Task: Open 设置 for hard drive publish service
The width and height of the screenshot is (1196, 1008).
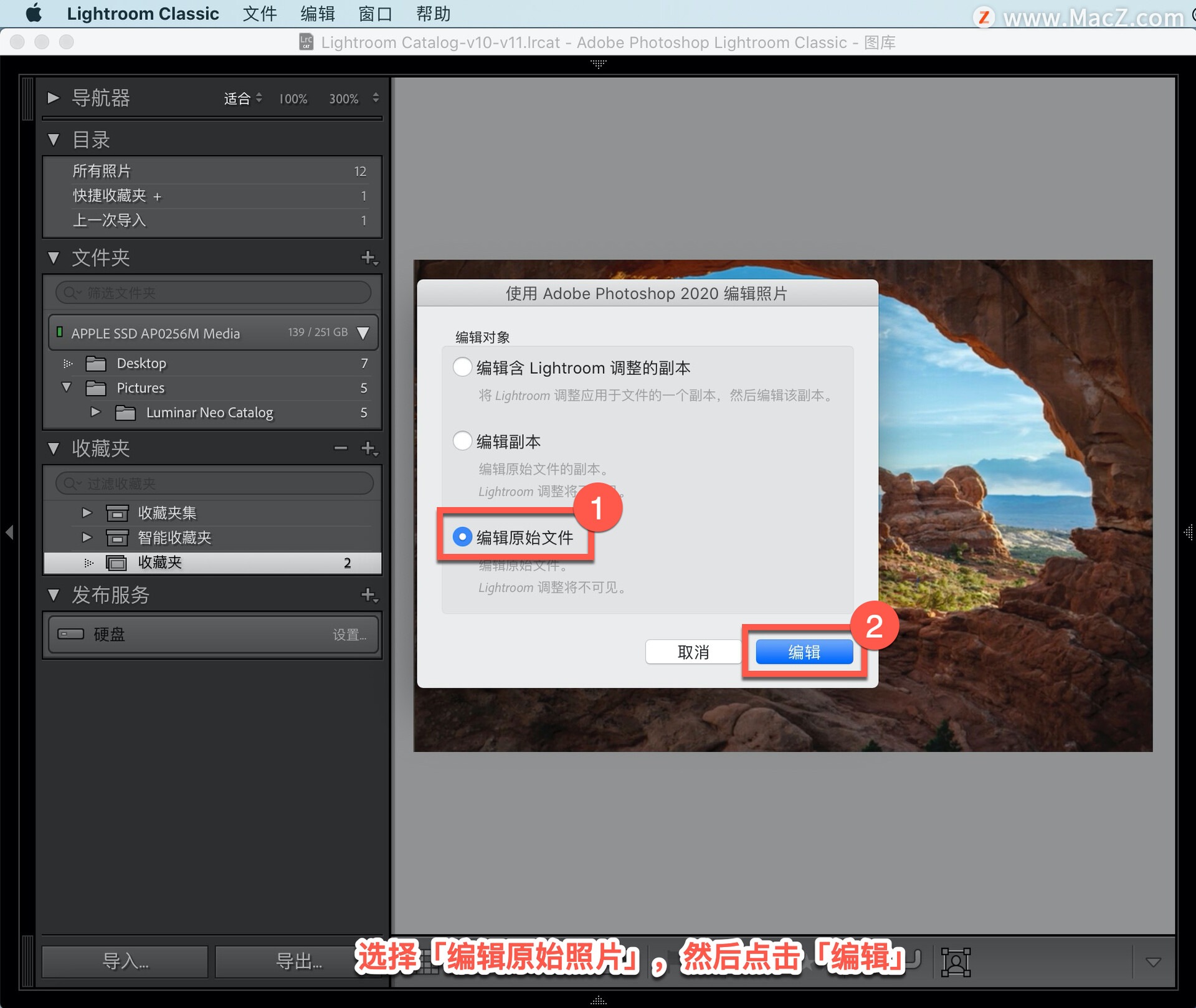Action: [349, 634]
